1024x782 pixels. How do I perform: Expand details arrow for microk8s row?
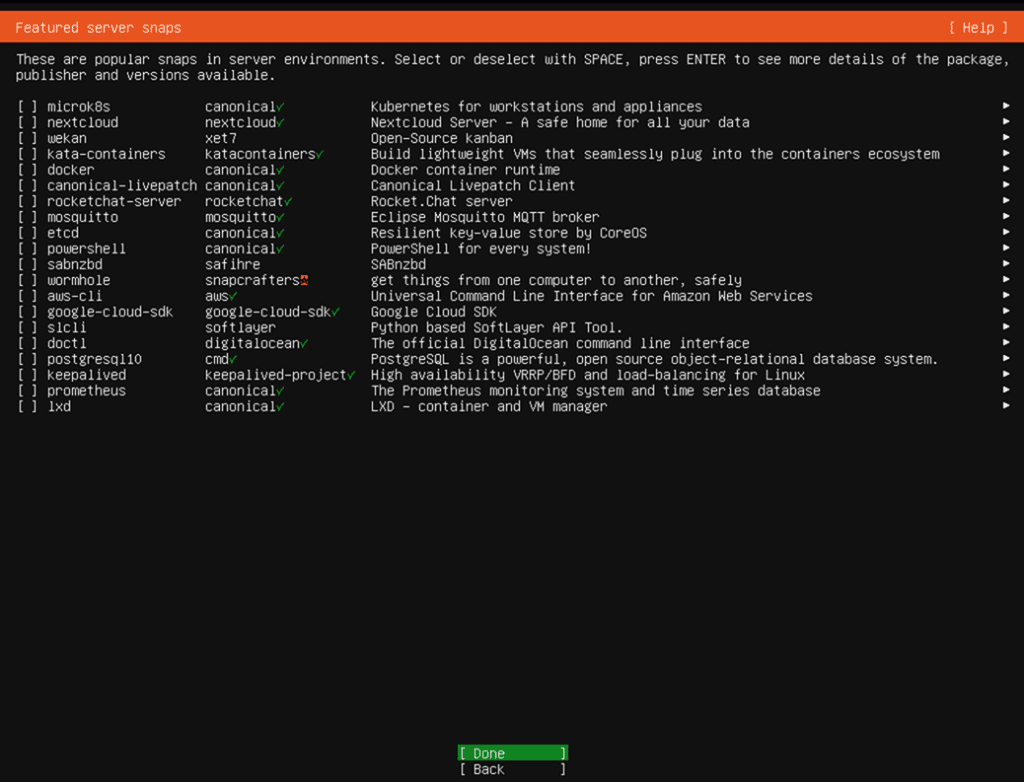click(1006, 106)
